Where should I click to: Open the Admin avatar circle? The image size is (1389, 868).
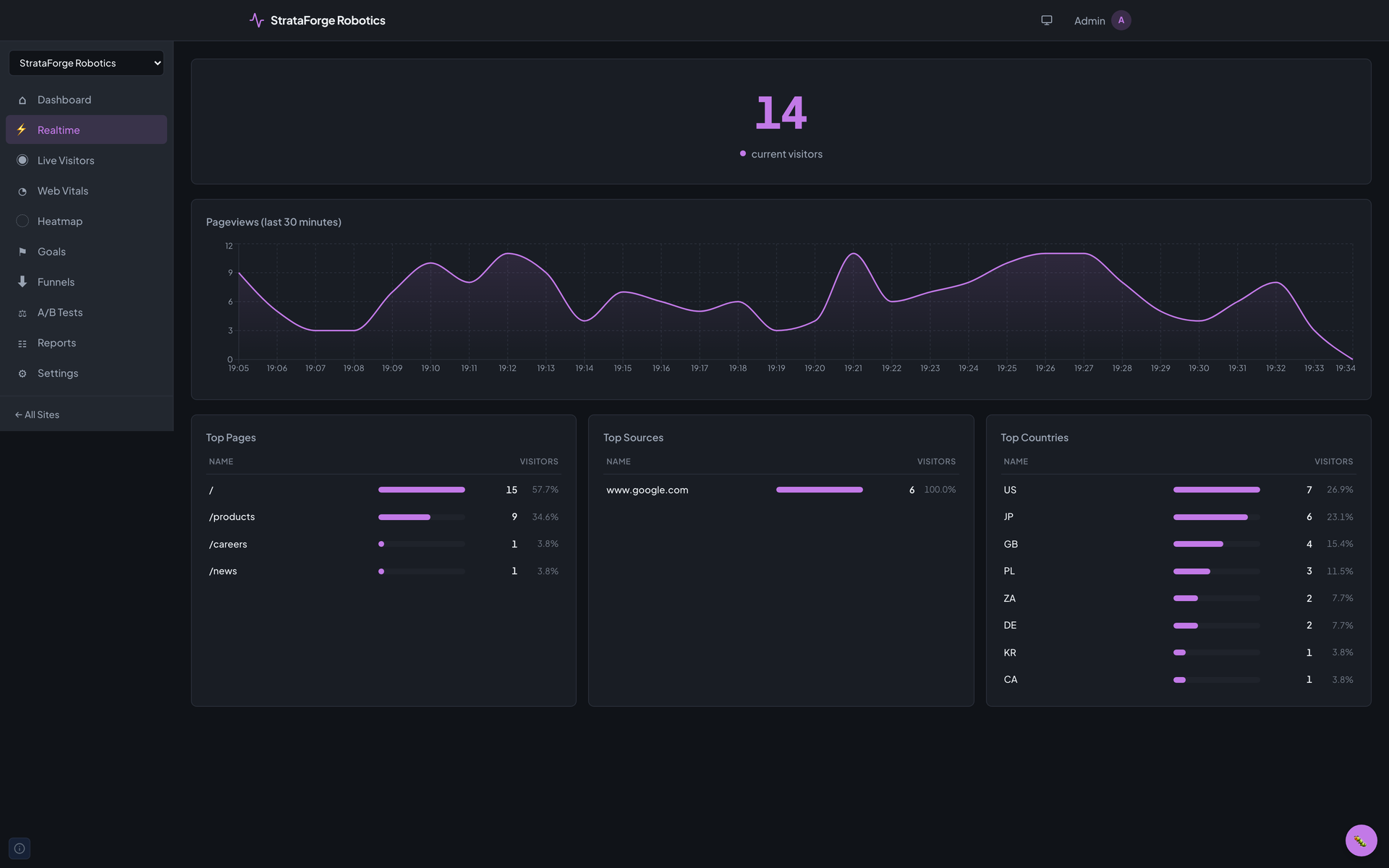[1121, 20]
